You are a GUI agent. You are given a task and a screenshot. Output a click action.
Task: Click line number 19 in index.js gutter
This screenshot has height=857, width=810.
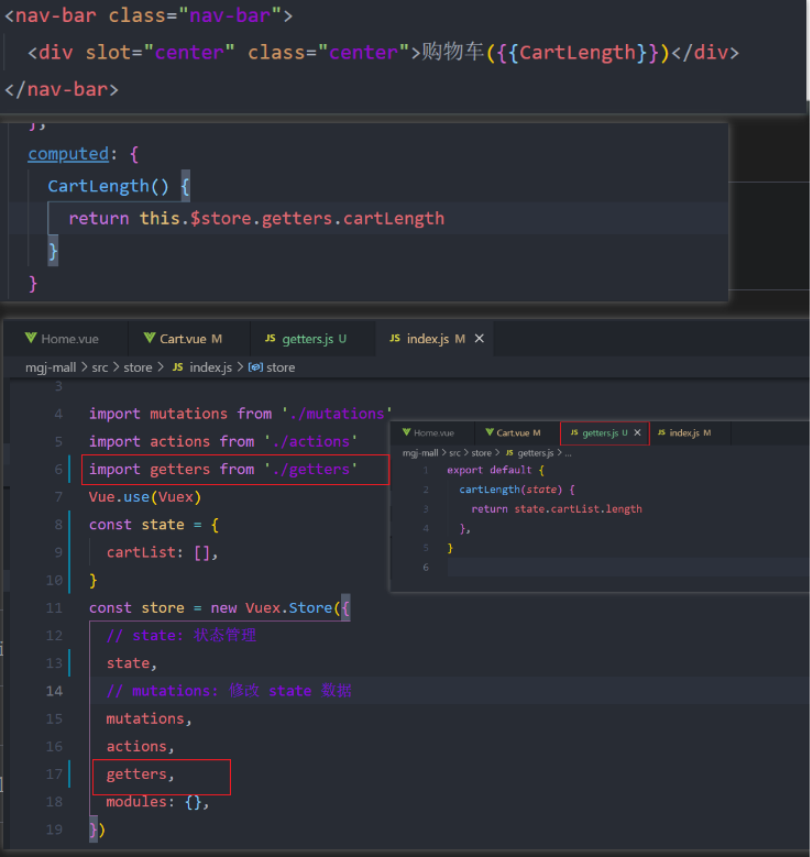click(x=55, y=830)
